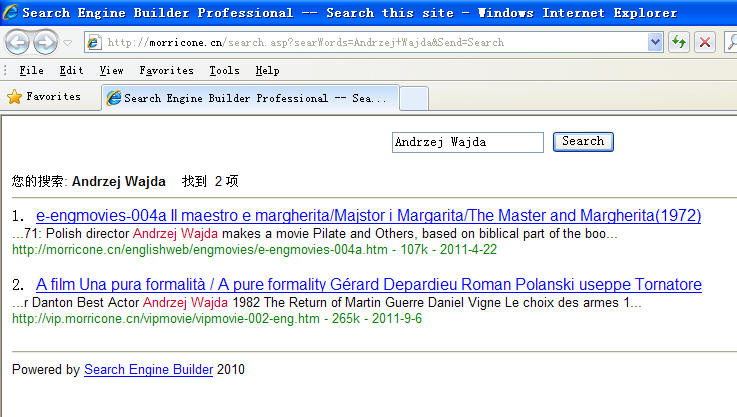Open the Favorites menu
Screen dimensions: 737x417
[166, 71]
